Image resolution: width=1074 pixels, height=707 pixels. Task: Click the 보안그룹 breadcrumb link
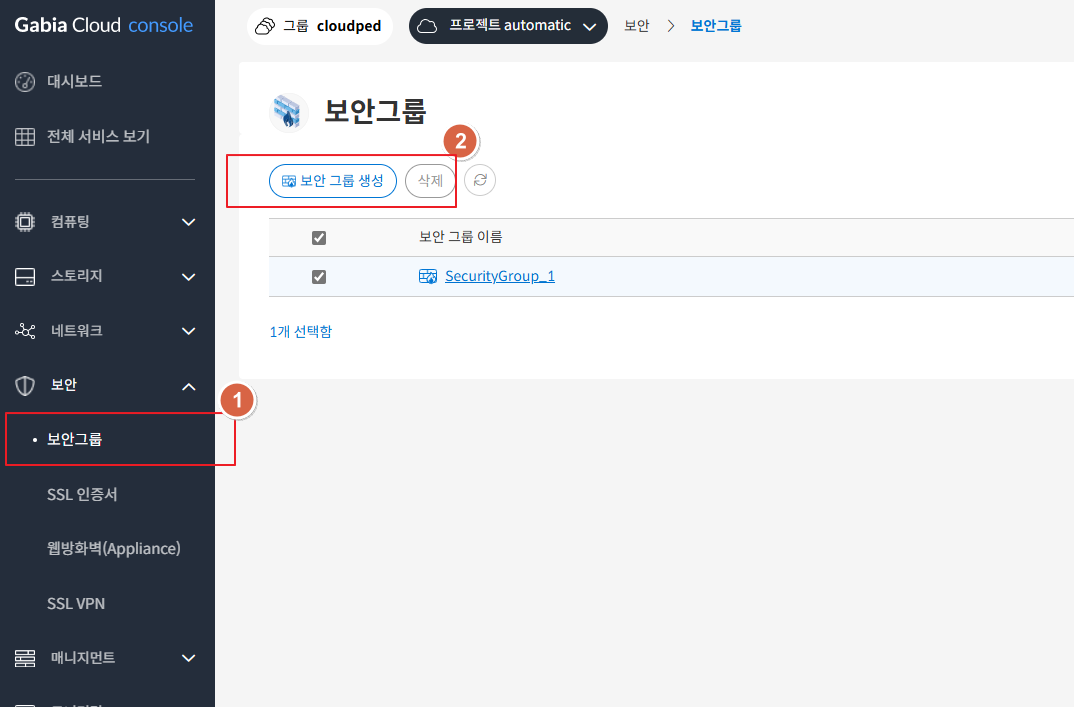pos(716,26)
